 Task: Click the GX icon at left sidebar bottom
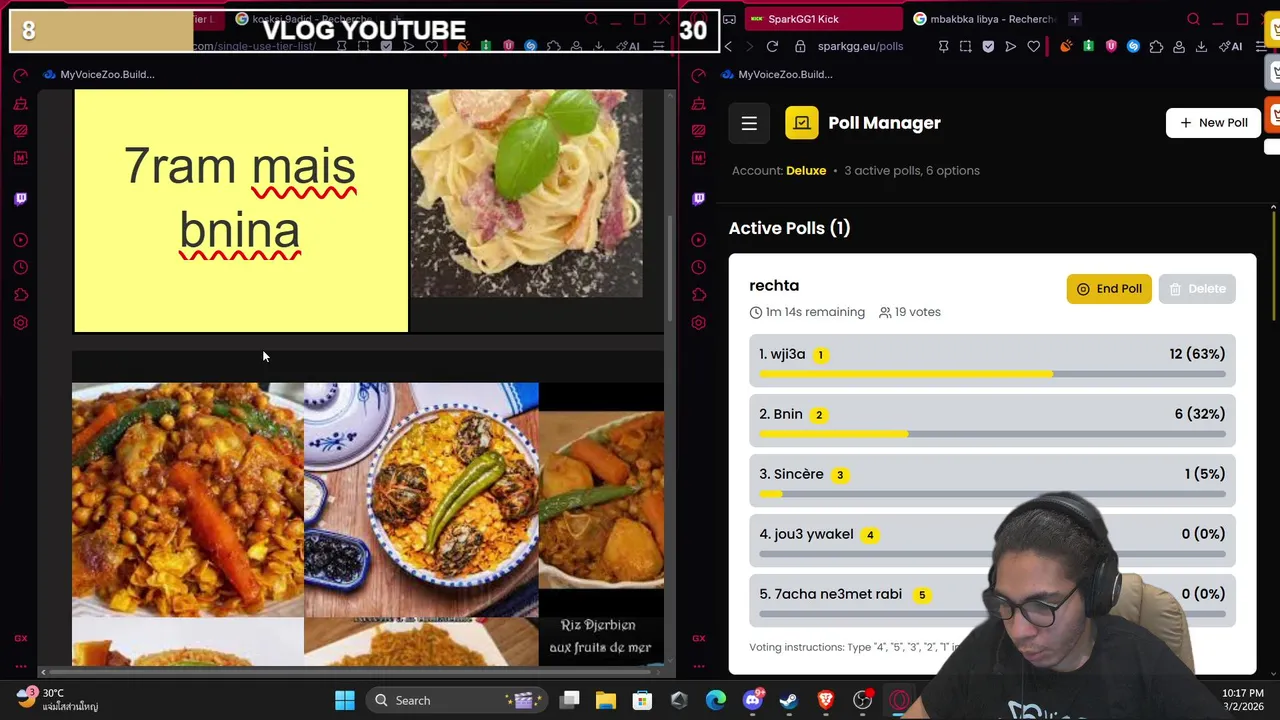pyautogui.click(x=21, y=638)
